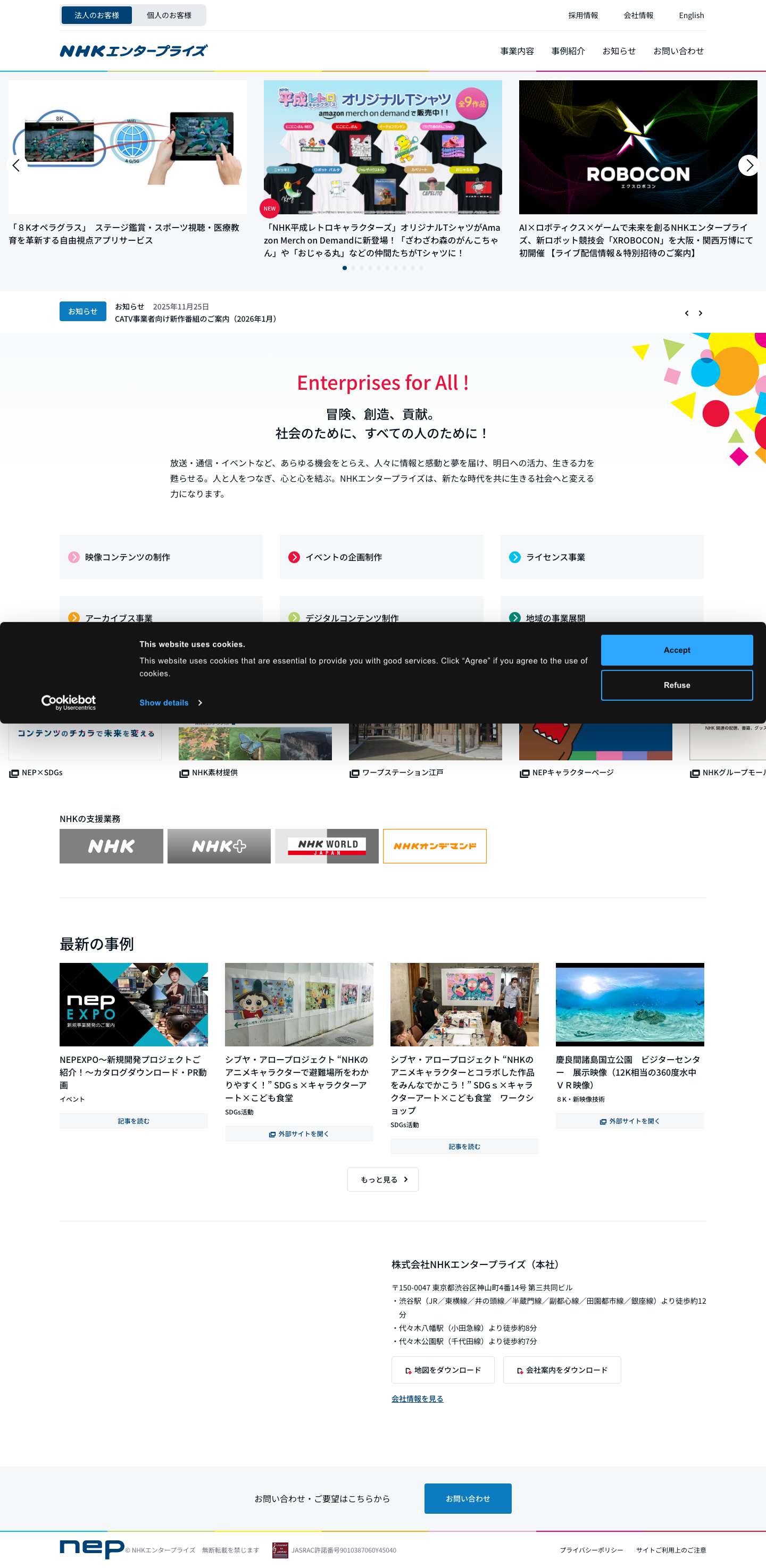Open NHK素材提供 external link
The height and width of the screenshot is (1568, 766).
pos(209,773)
